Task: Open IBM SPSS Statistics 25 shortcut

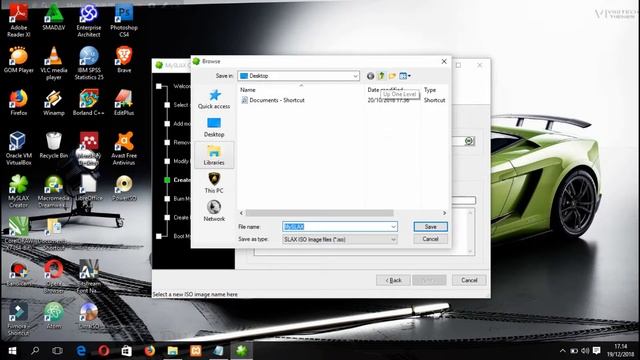Action: point(89,63)
